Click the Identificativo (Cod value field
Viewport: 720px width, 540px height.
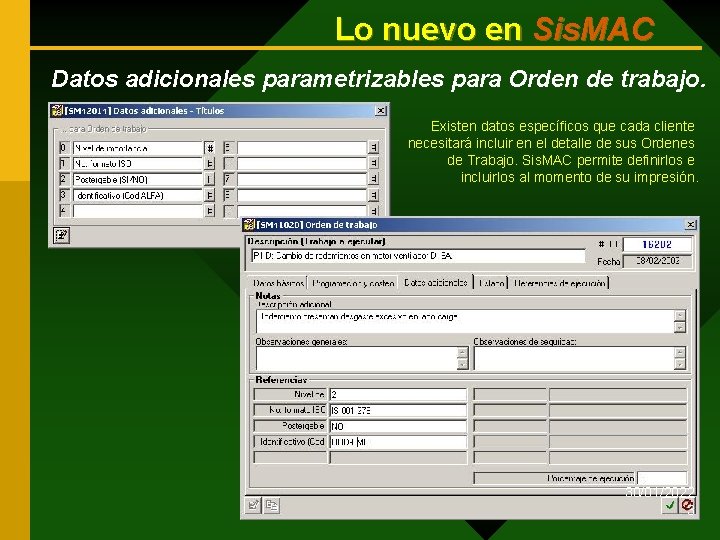398,442
